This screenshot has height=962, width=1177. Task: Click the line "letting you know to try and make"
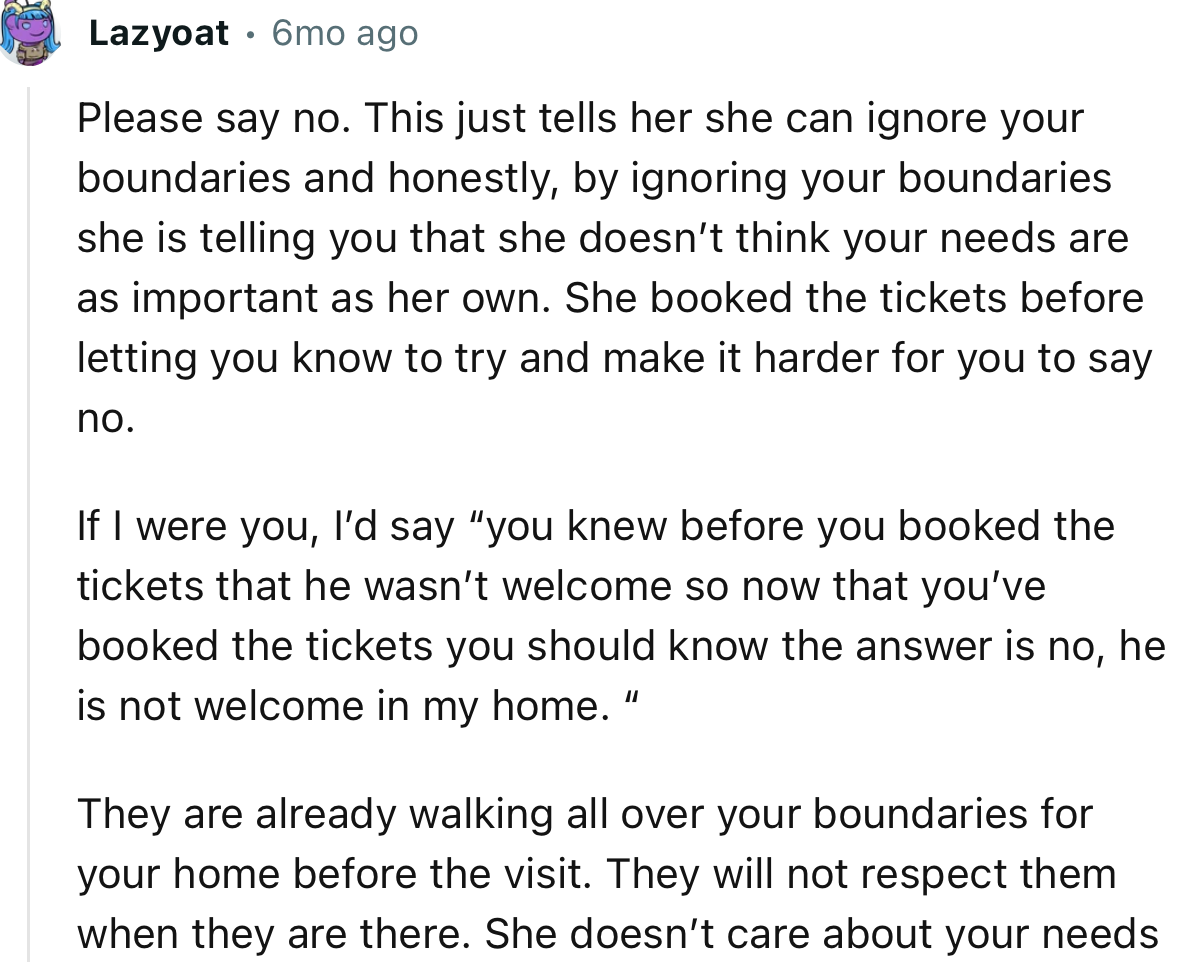point(614,359)
